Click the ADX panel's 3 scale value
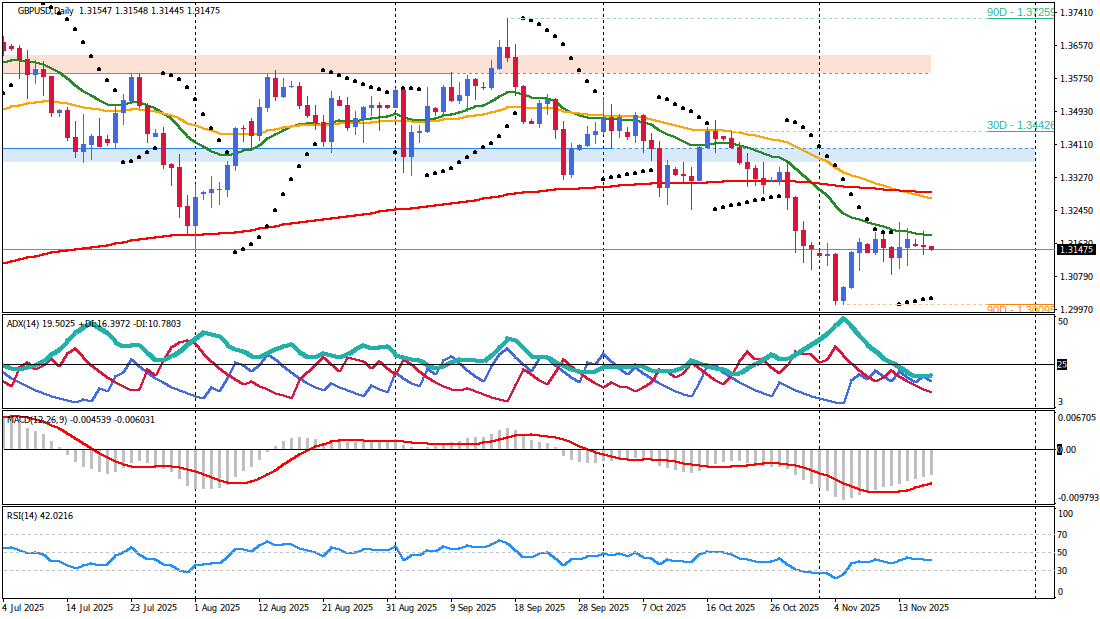This screenshot has height=619, width=1100. [x=1061, y=401]
